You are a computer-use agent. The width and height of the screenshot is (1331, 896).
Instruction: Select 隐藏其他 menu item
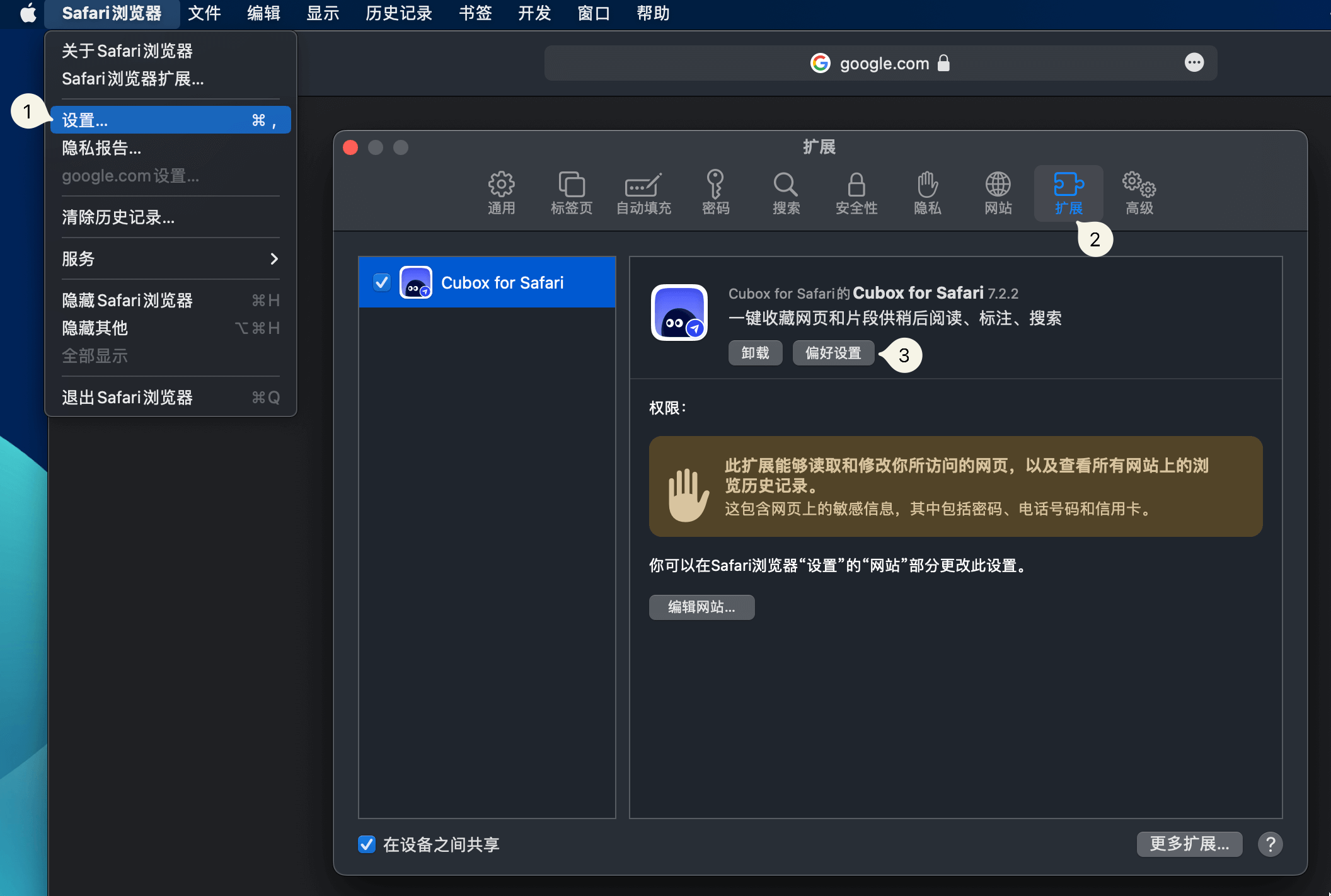coord(170,328)
